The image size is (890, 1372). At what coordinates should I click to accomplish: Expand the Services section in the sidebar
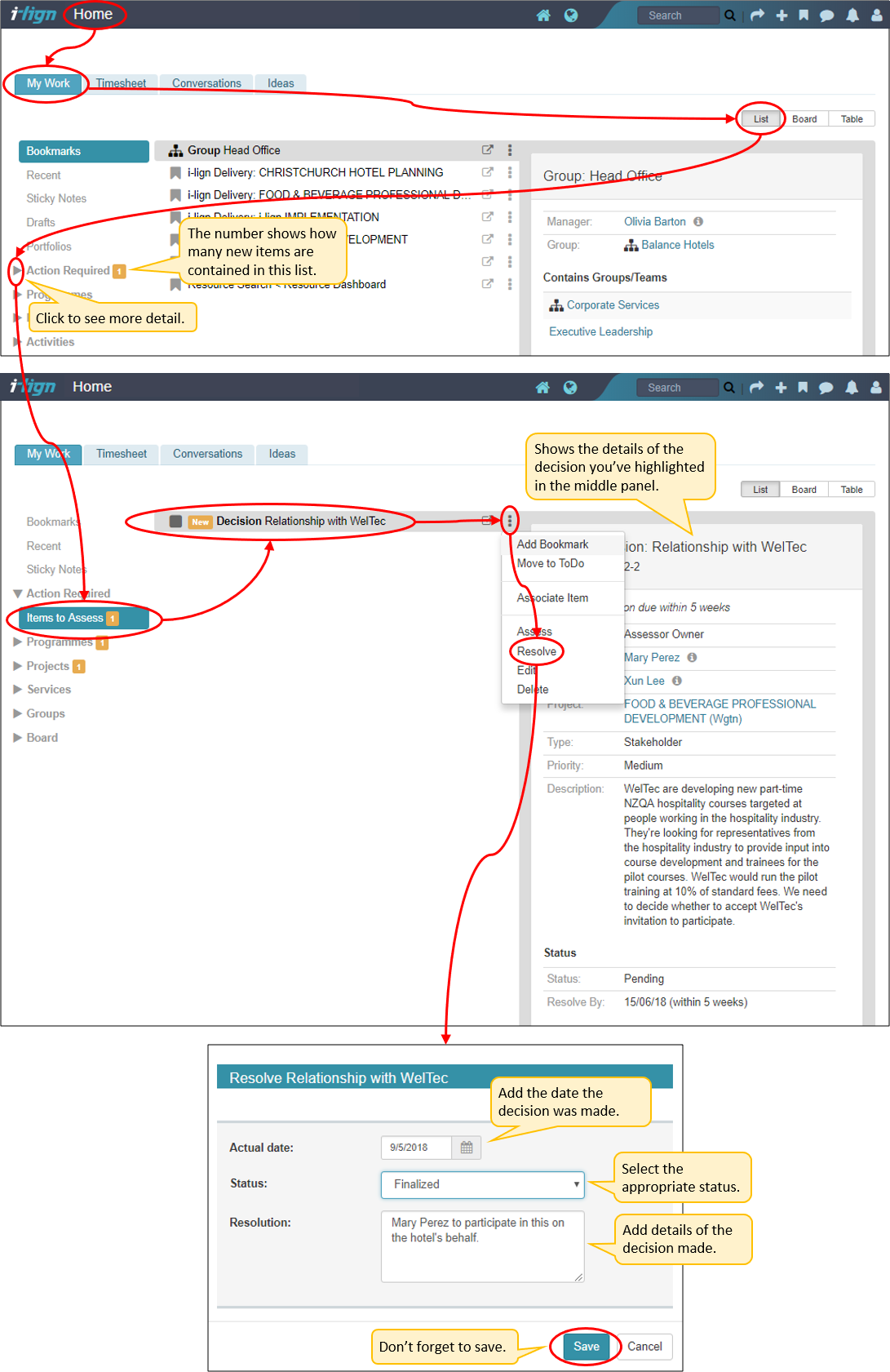point(18,690)
